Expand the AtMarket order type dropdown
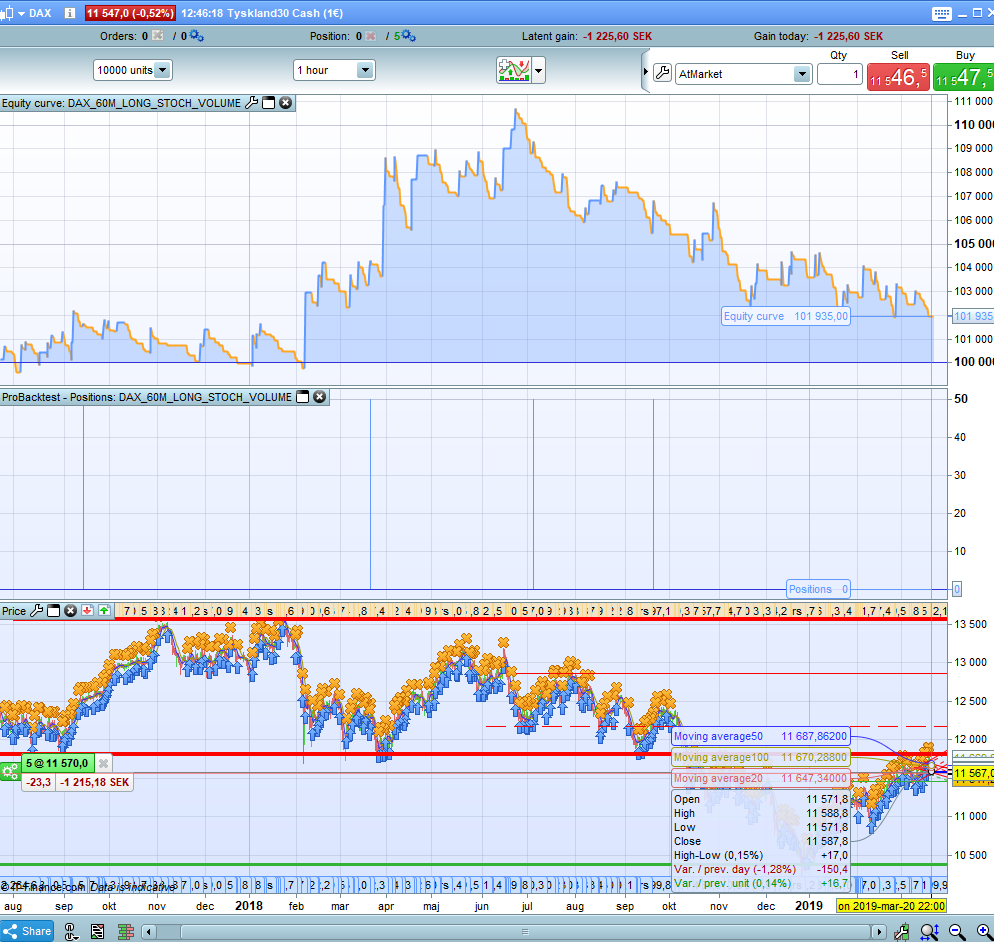 coord(801,74)
